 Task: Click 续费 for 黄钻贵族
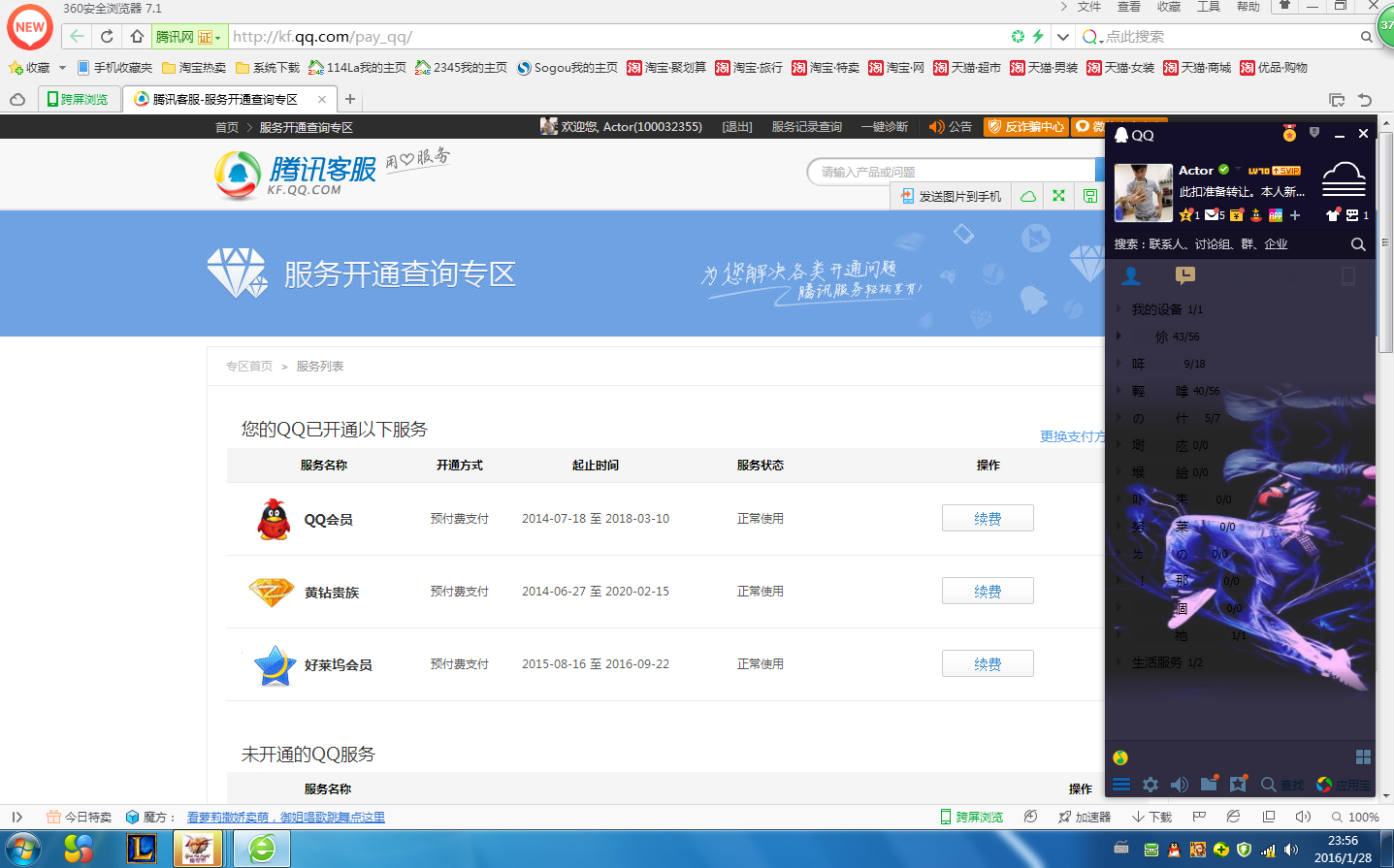coord(988,592)
